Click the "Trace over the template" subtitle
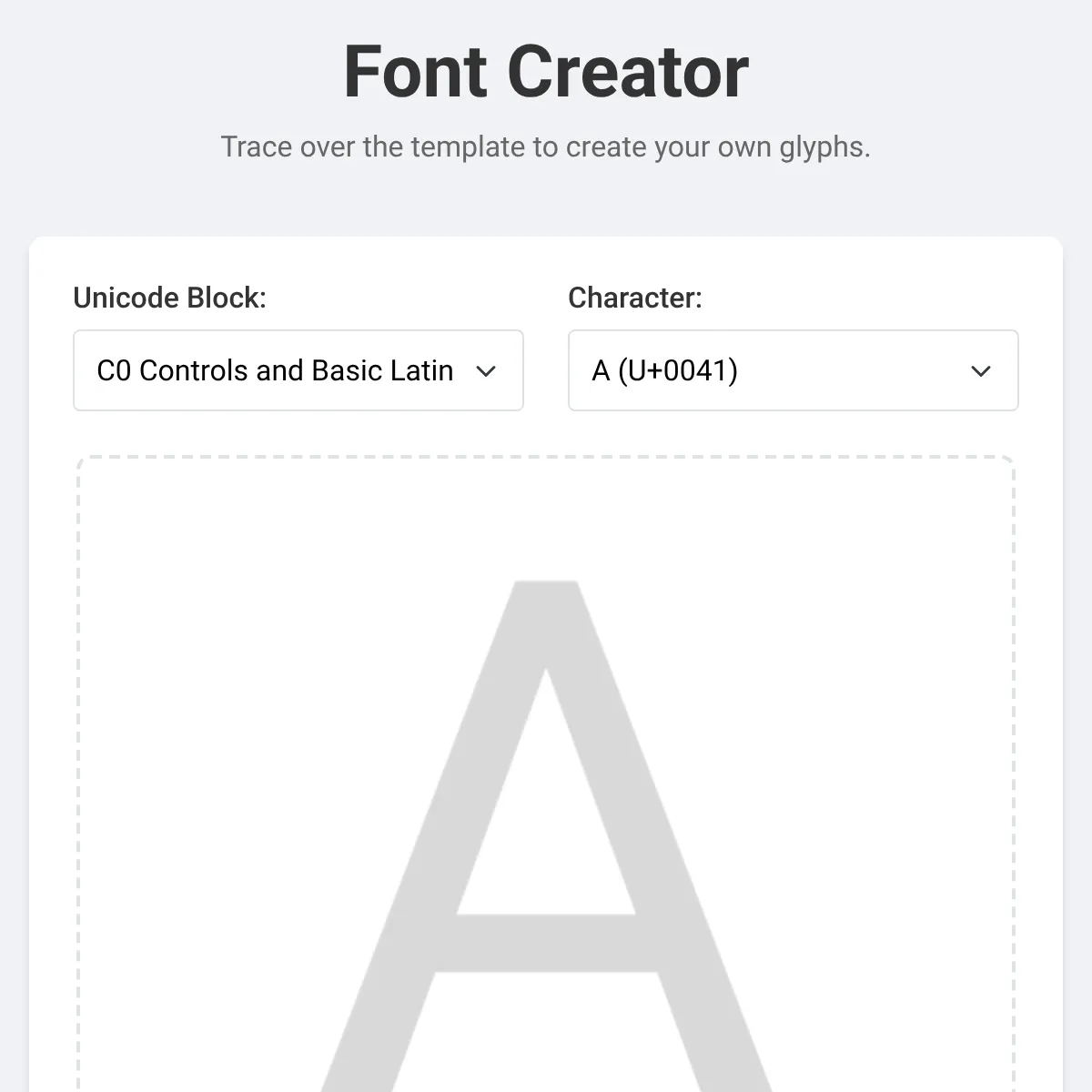The width and height of the screenshot is (1092, 1092). [x=546, y=147]
